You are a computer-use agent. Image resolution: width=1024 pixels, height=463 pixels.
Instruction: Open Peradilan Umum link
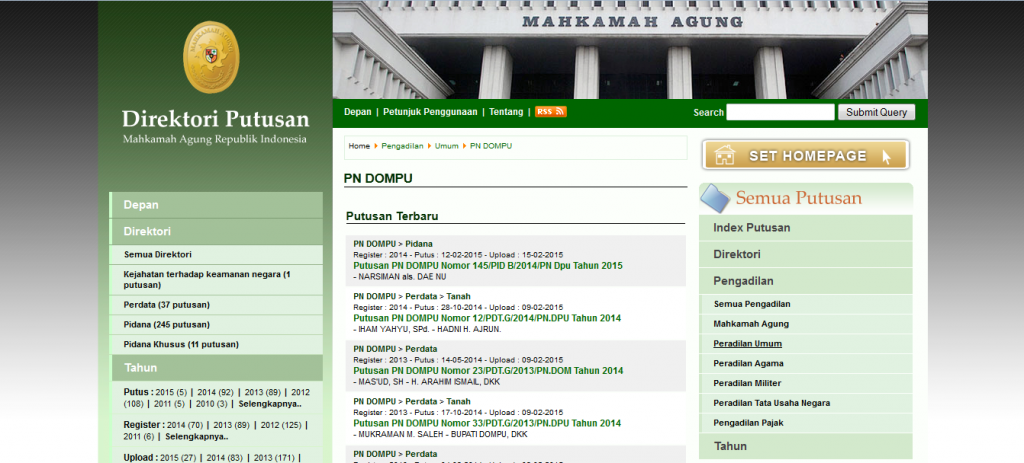(748, 343)
